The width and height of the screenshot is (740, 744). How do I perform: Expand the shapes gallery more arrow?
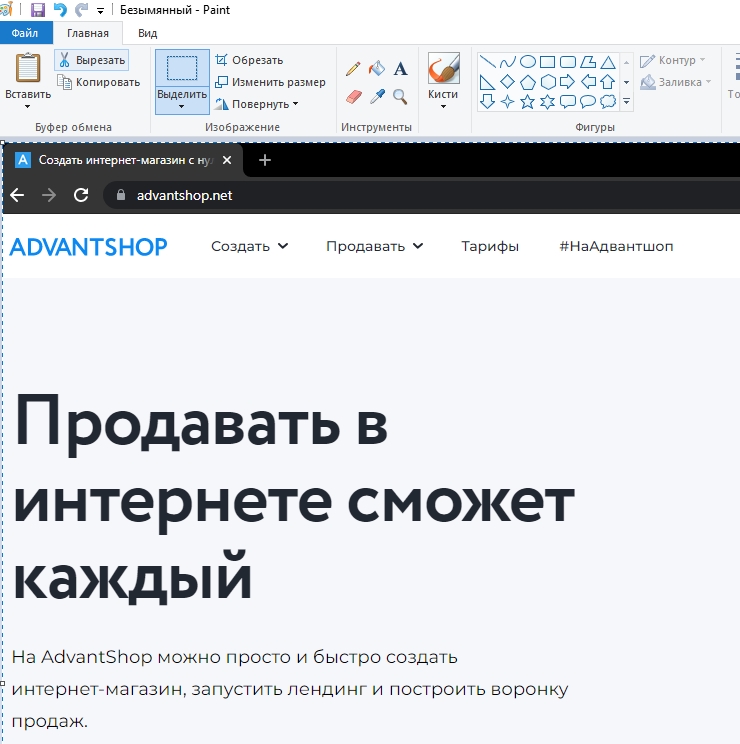(626, 102)
